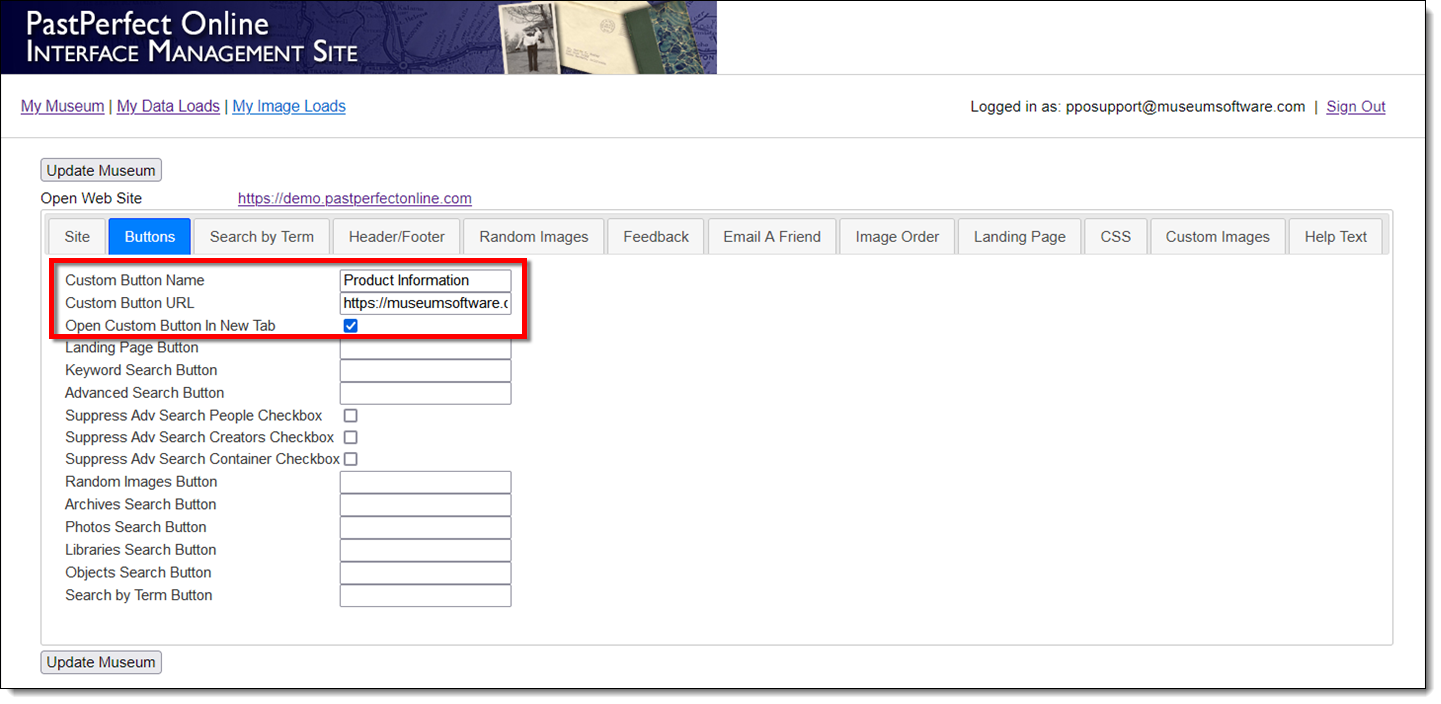Click the Search by Term Button field

pos(425,596)
